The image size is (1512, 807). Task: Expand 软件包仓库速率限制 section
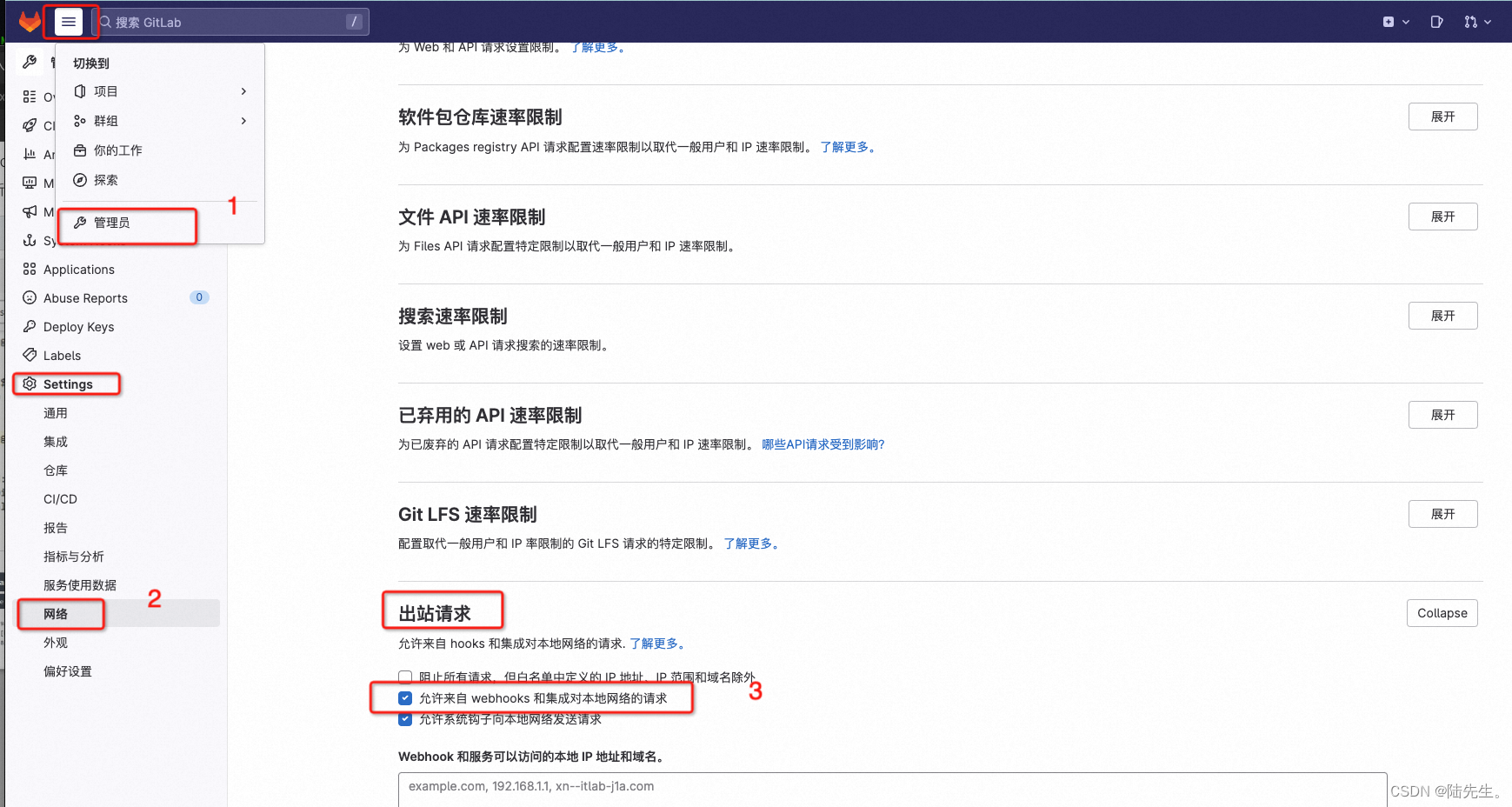point(1442,116)
